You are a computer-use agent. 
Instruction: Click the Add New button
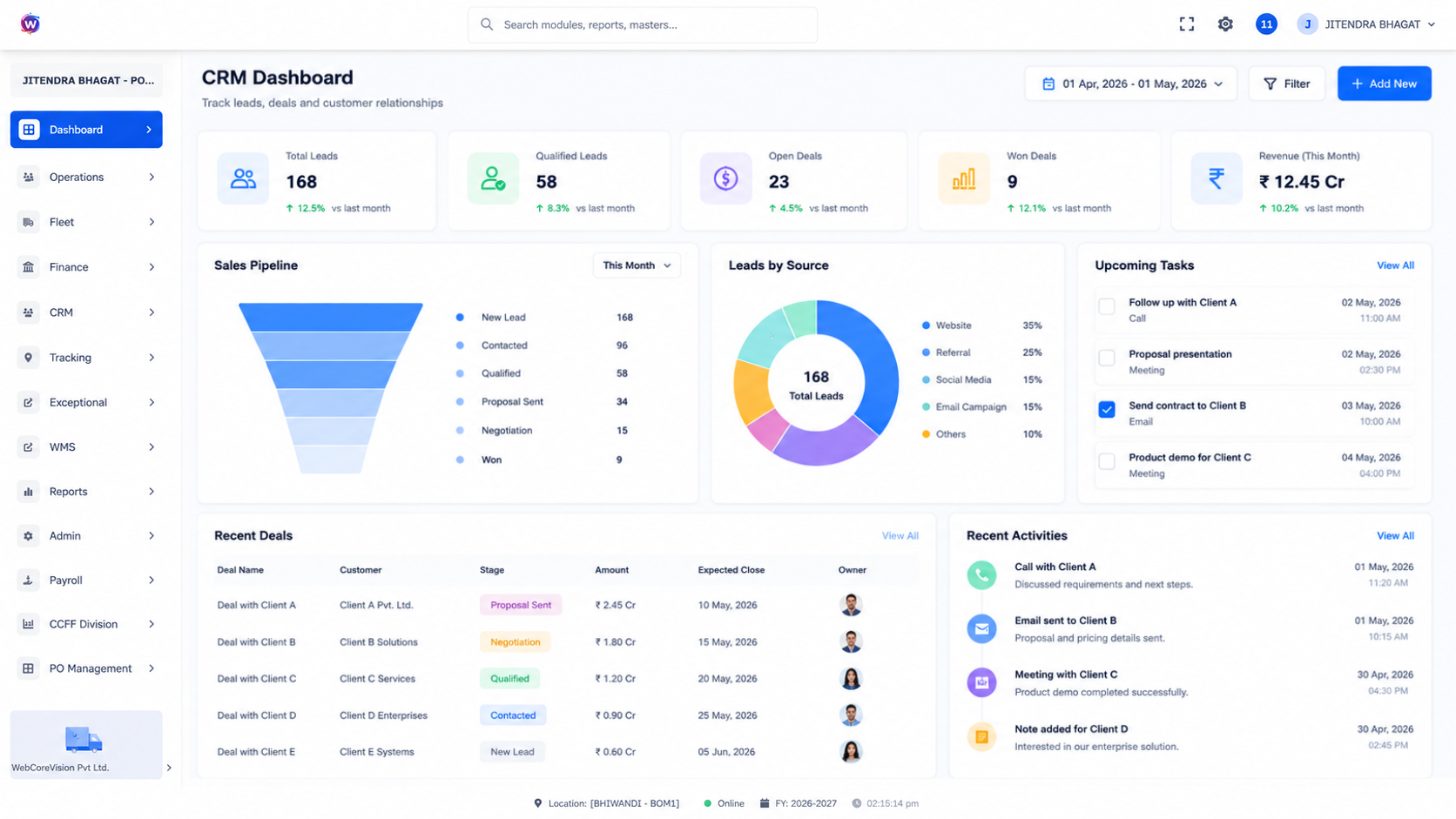tap(1384, 84)
